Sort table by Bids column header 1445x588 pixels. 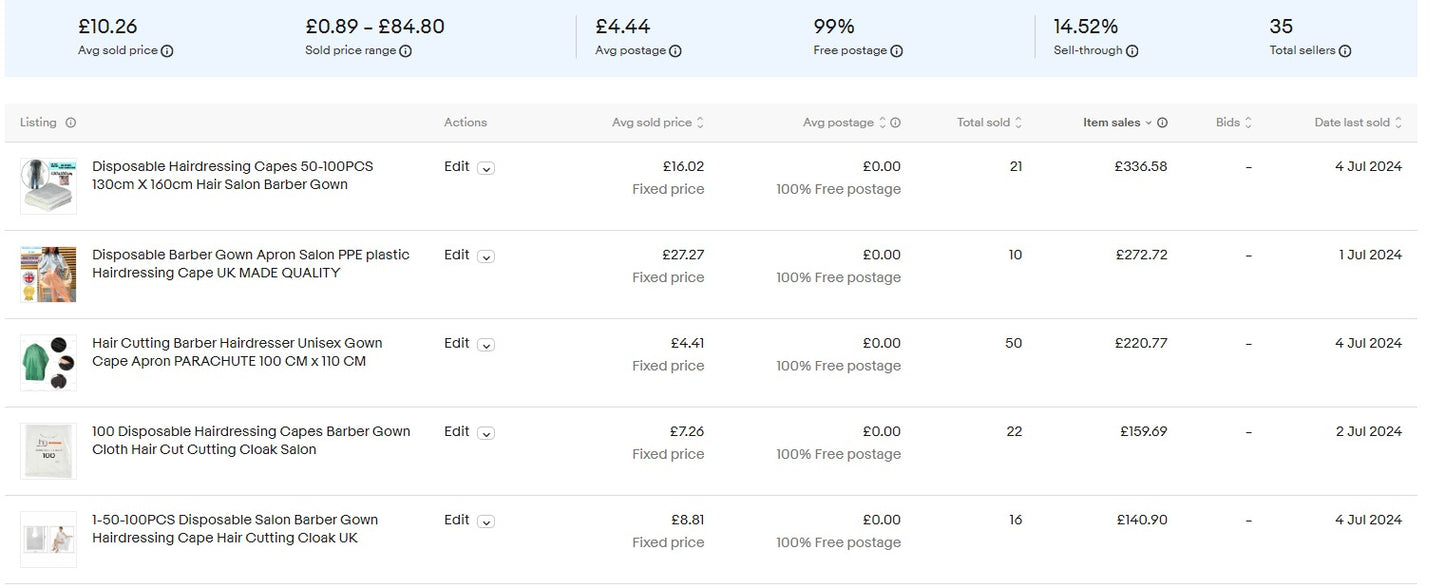tap(1233, 123)
